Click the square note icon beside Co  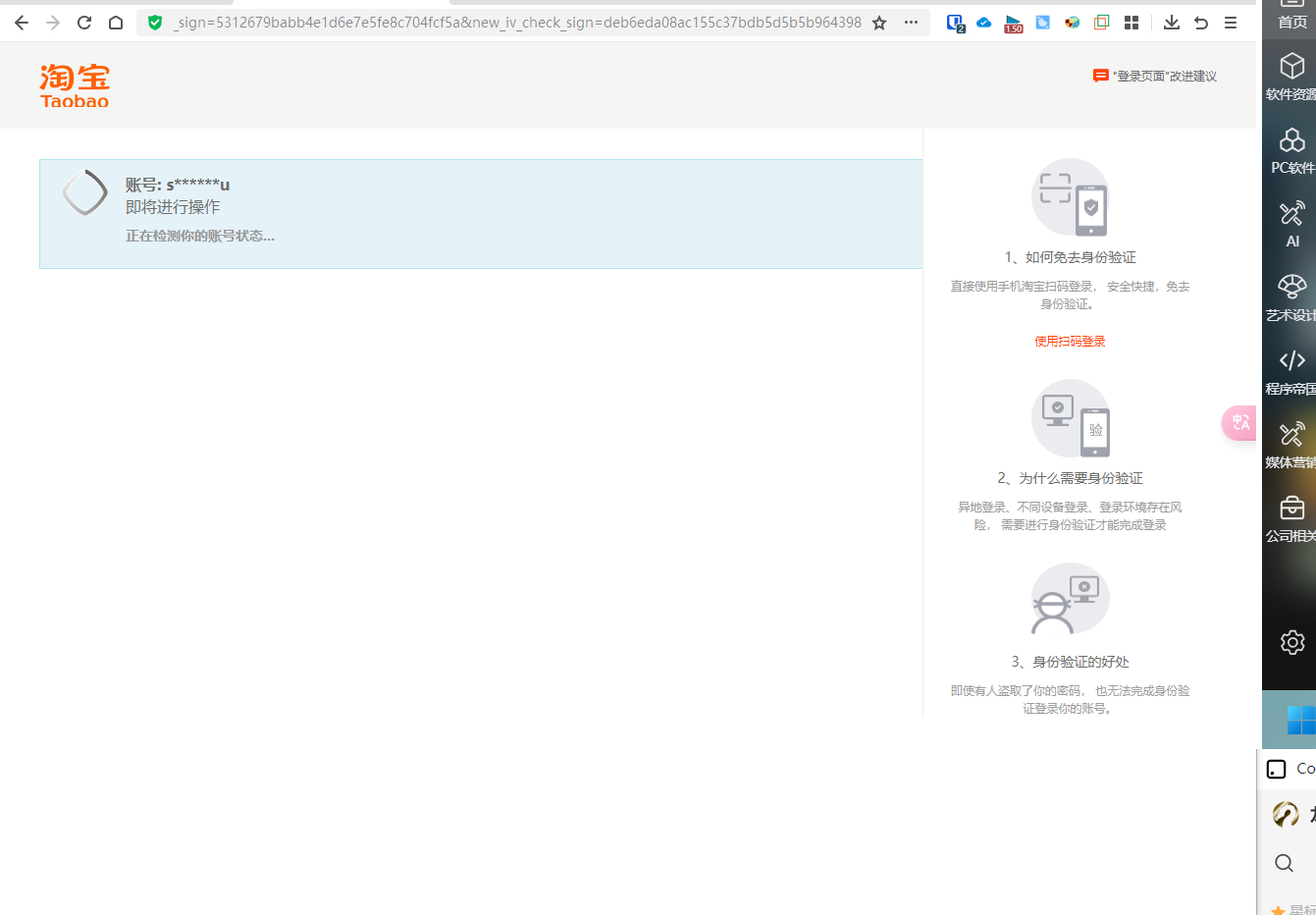coord(1276,769)
